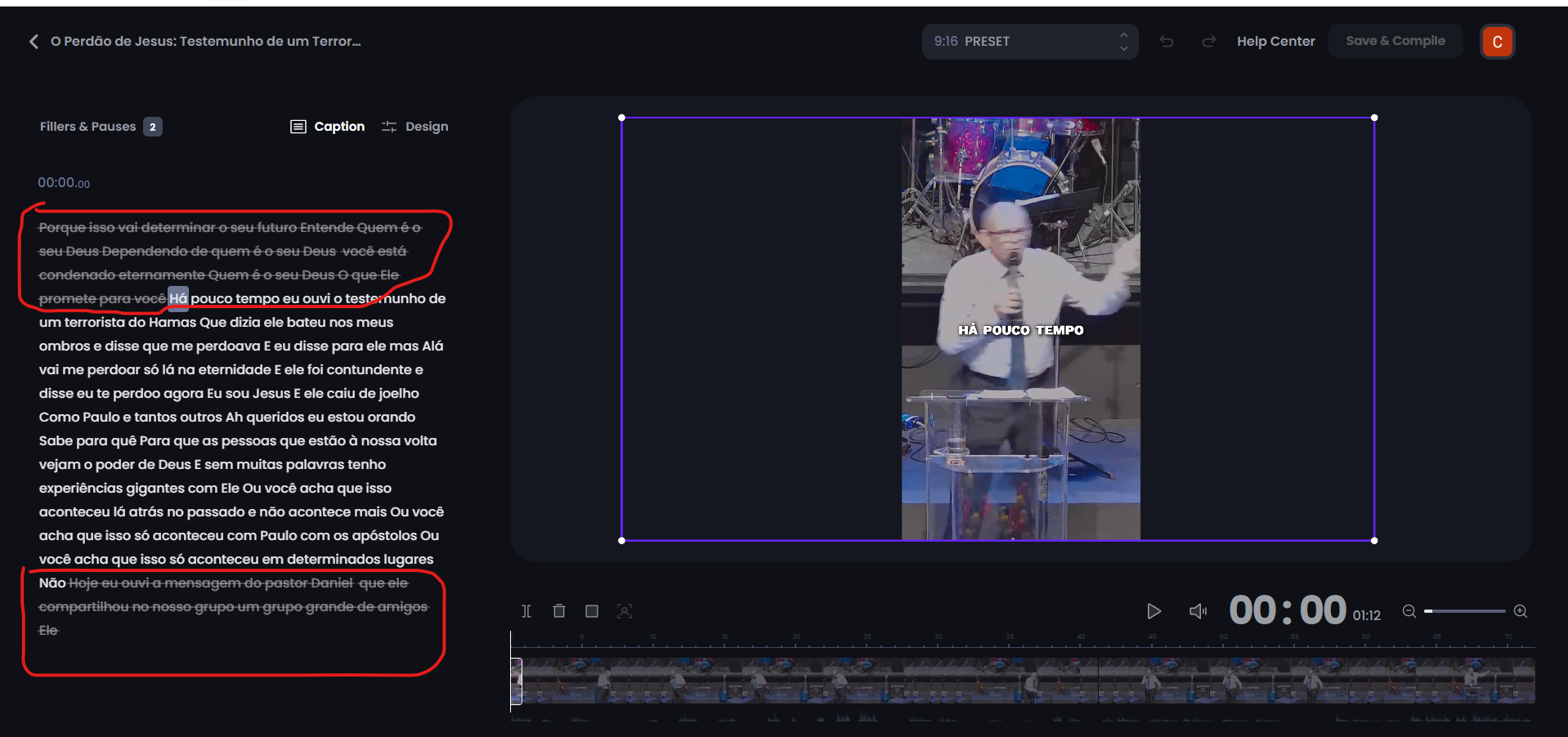Click the face tracking icon
1568x737 pixels.
[x=625, y=611]
